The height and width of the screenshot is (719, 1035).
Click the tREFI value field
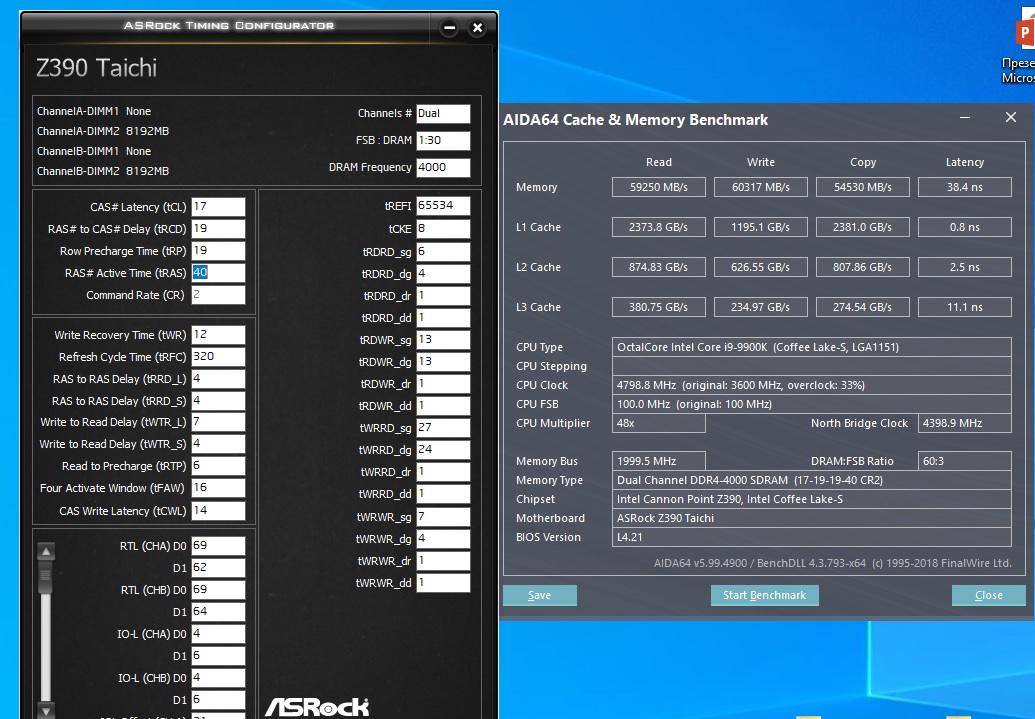tap(444, 206)
